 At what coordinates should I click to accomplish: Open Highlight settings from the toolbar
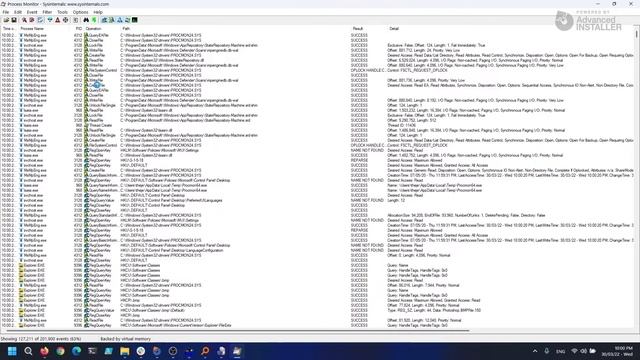pos(58,20)
